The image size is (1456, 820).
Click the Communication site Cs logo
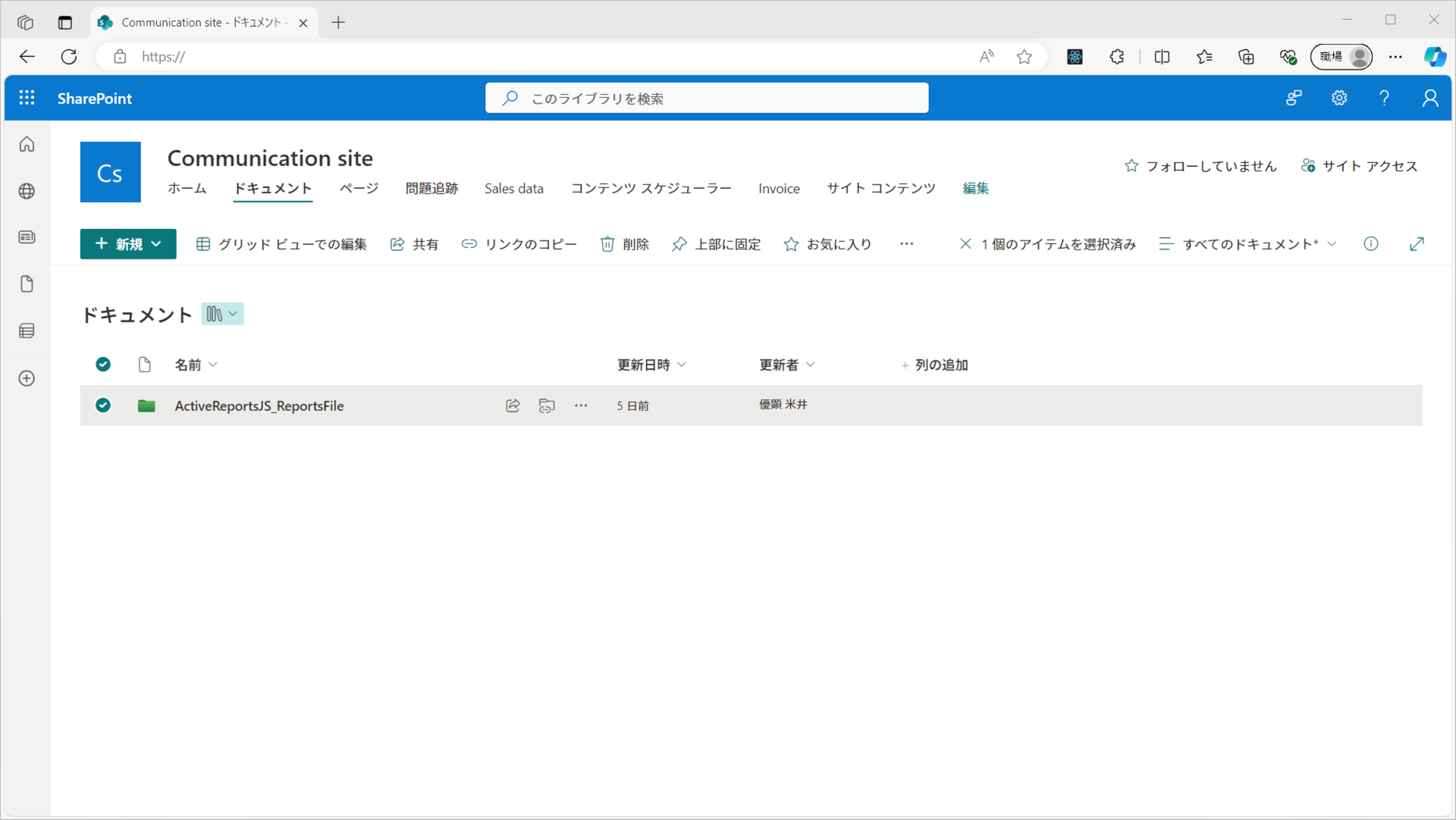coord(111,172)
